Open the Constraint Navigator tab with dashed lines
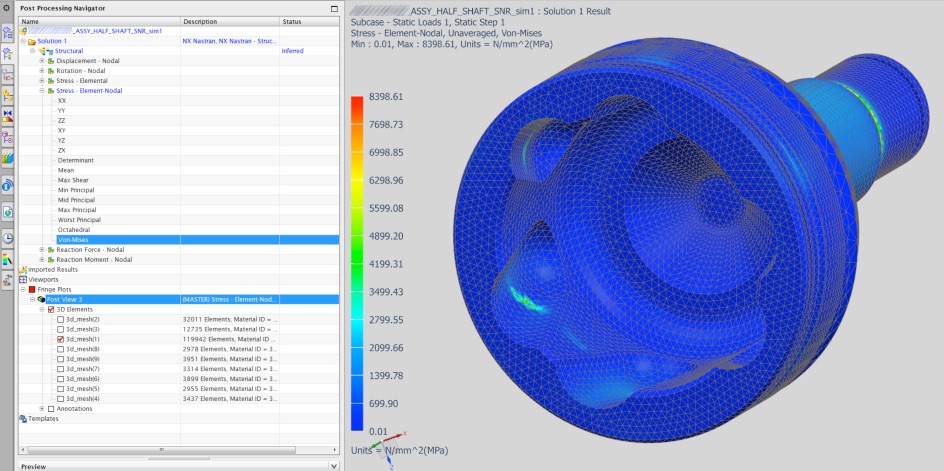This screenshot has height=471, width=944. click(x=8, y=75)
